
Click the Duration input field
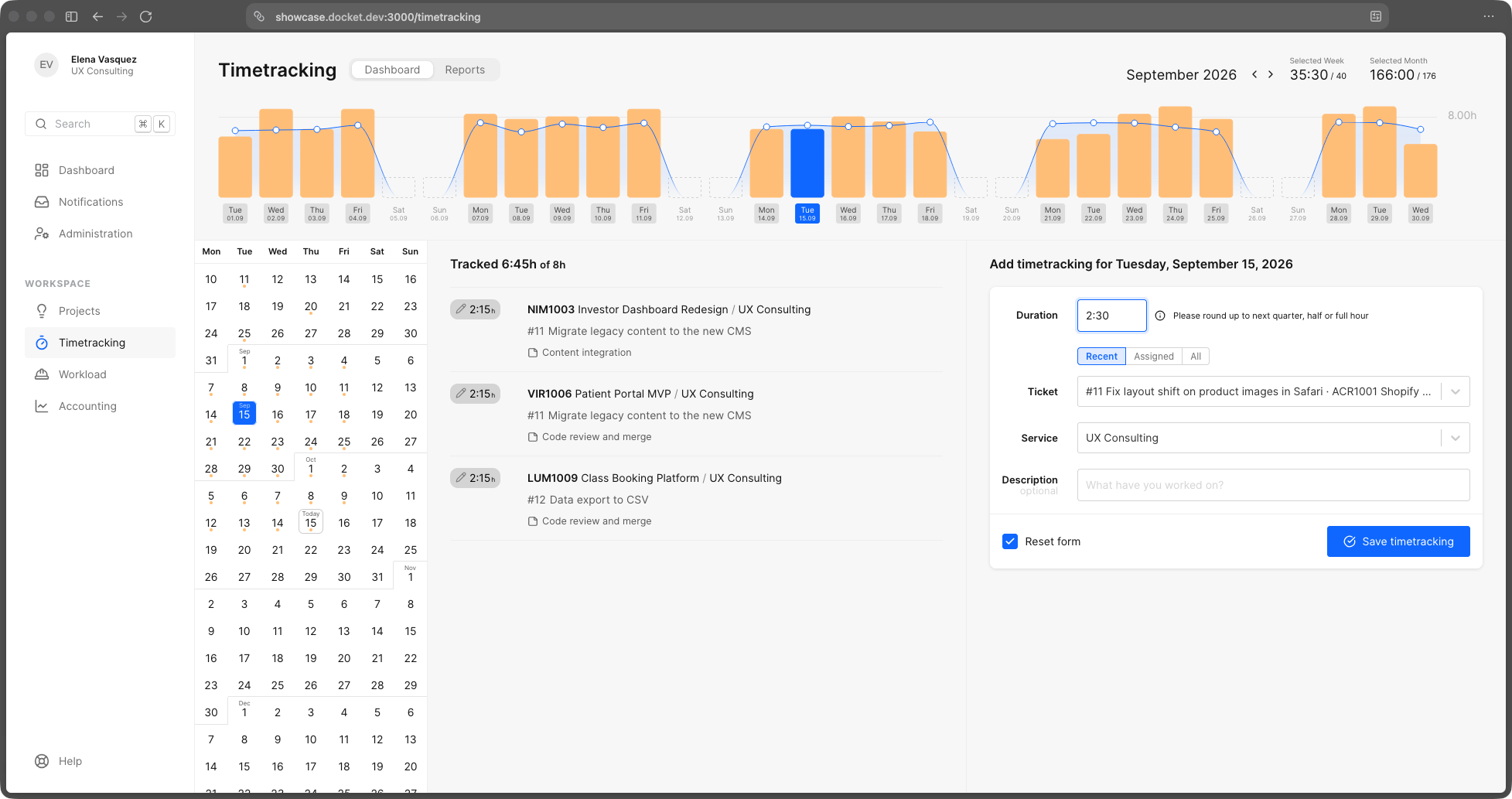click(1112, 316)
